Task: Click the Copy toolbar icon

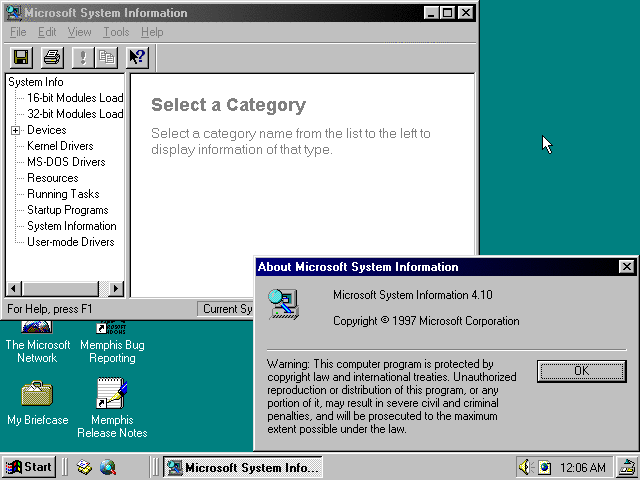Action: (107, 57)
